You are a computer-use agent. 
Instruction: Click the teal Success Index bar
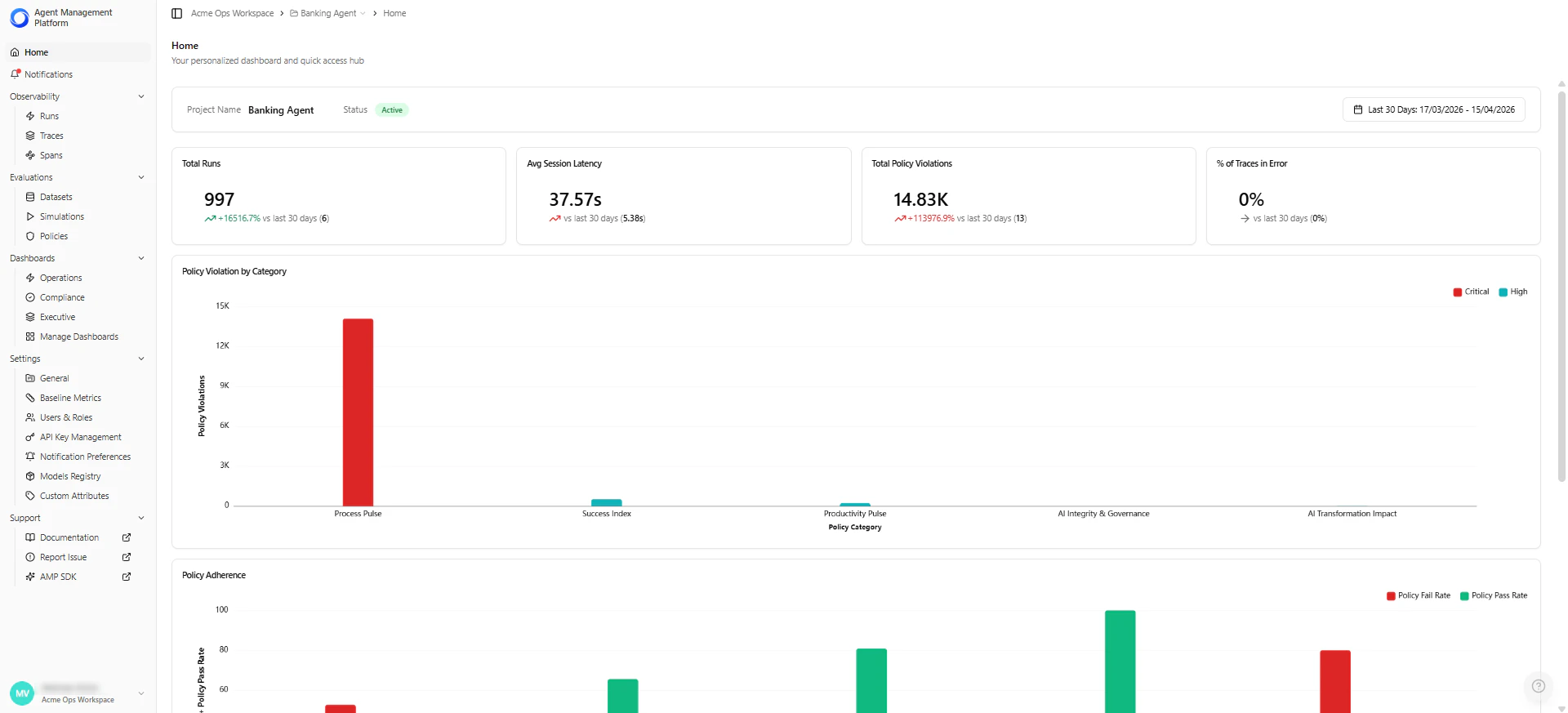pyautogui.click(x=607, y=502)
